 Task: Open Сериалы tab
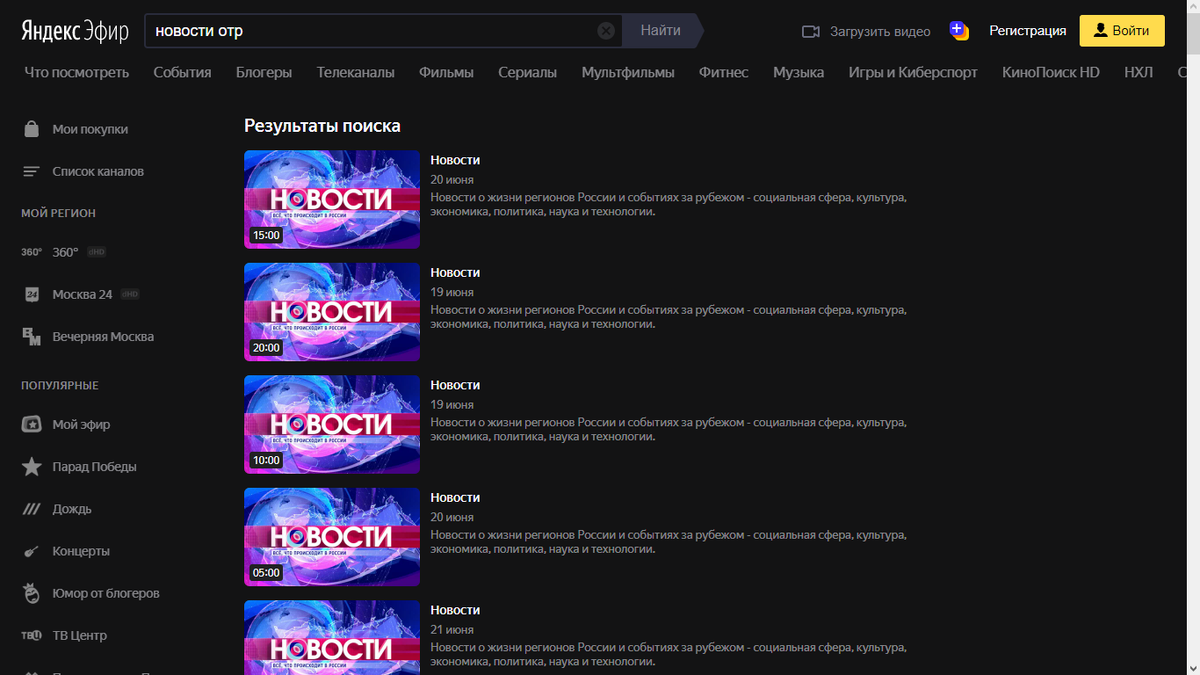coord(527,72)
